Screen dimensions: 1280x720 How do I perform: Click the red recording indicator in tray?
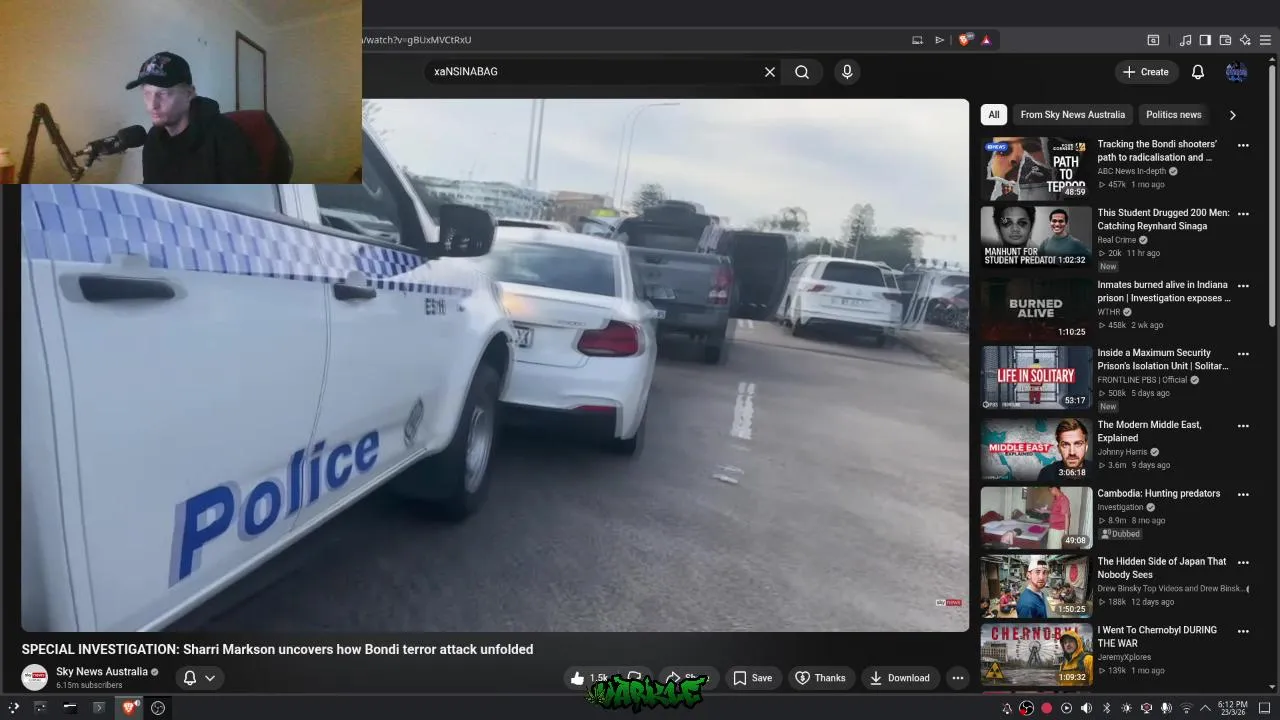pos(1046,708)
